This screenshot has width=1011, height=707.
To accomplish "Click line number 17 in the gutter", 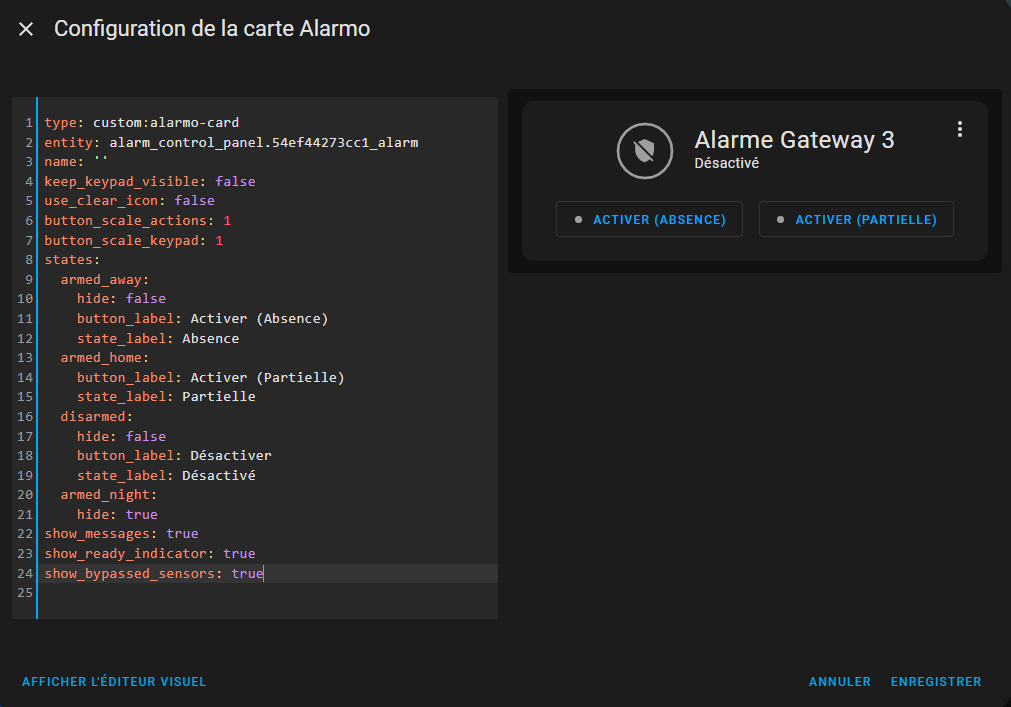I will point(25,436).
